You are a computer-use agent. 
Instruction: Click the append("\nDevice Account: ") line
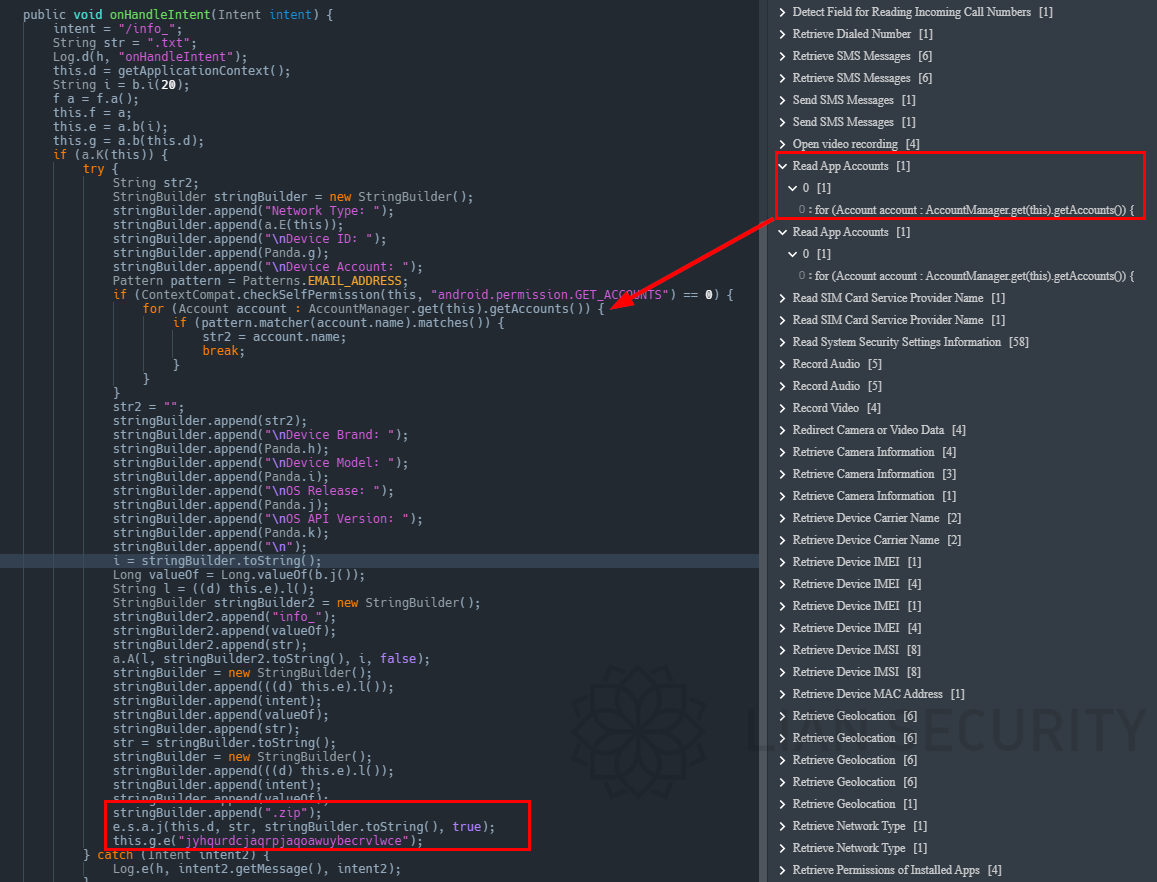pos(268,267)
